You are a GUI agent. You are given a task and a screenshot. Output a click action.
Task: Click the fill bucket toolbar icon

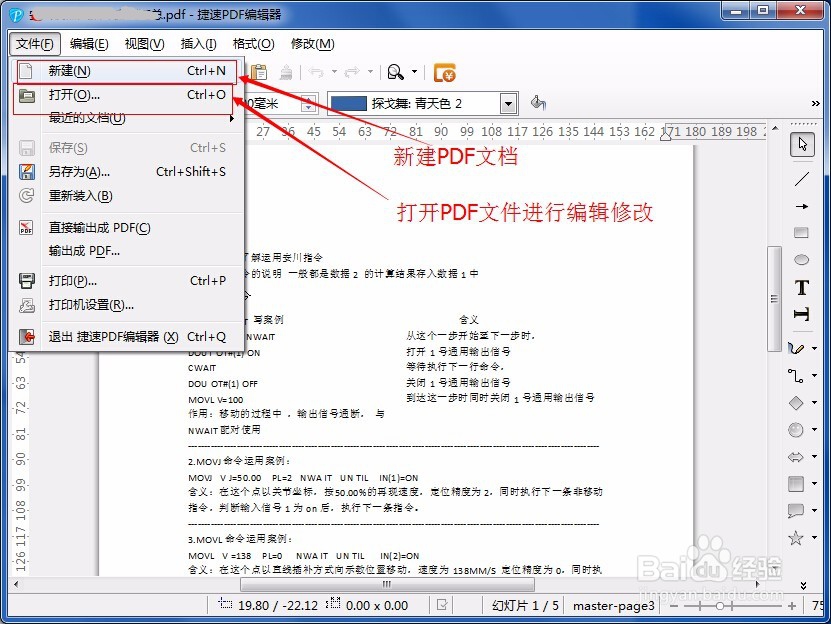pyautogui.click(x=538, y=103)
